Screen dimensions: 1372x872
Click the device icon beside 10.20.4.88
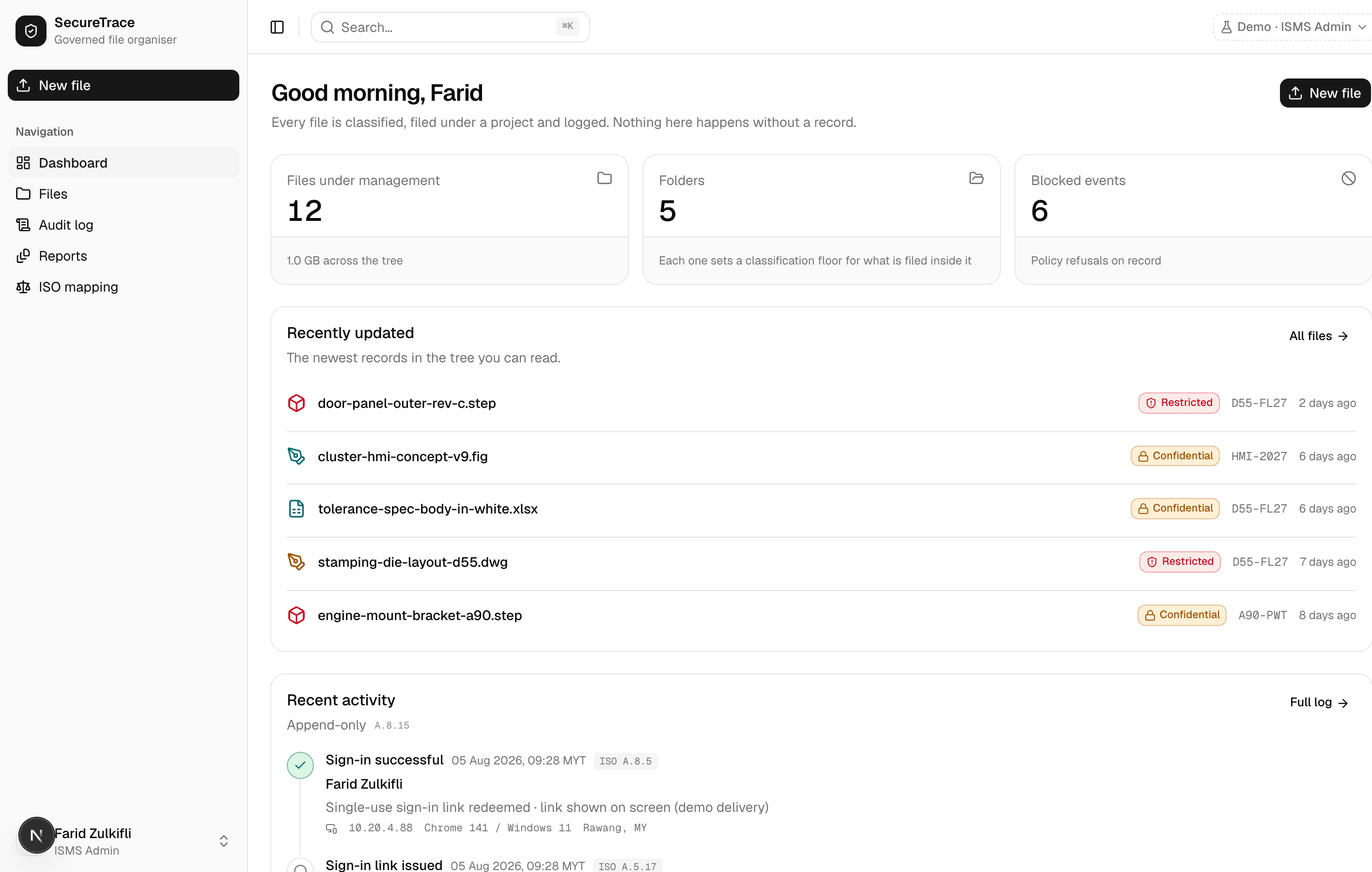(x=331, y=828)
